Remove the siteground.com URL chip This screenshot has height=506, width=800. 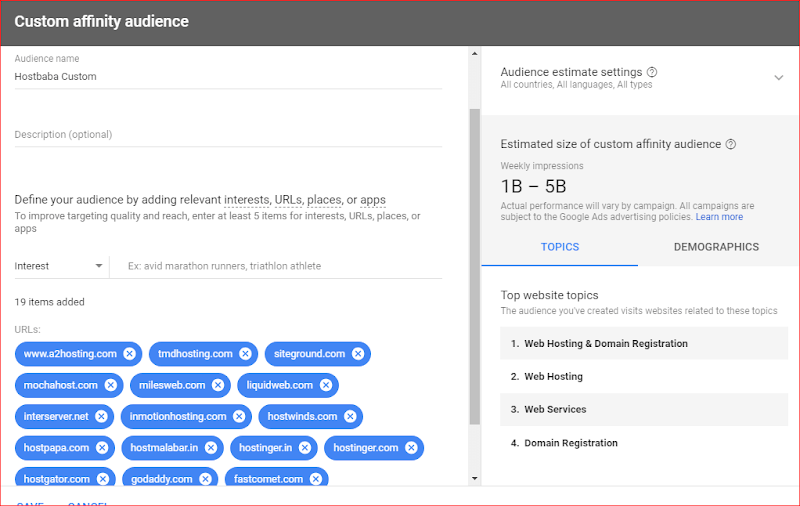point(358,354)
